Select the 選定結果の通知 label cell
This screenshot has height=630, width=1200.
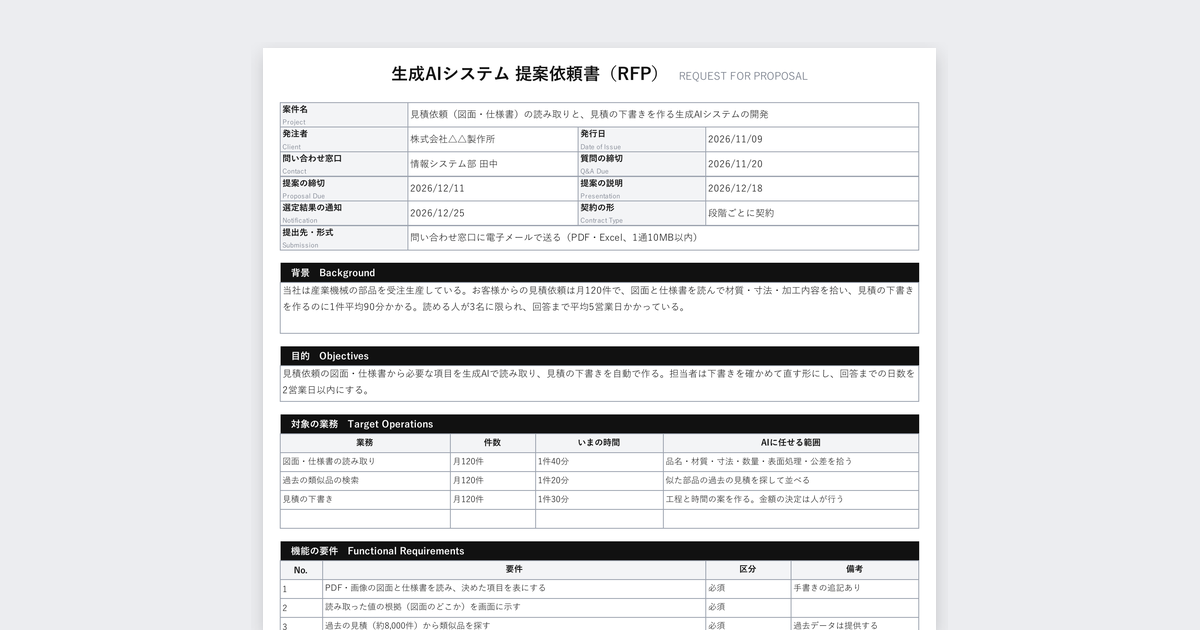pos(345,213)
